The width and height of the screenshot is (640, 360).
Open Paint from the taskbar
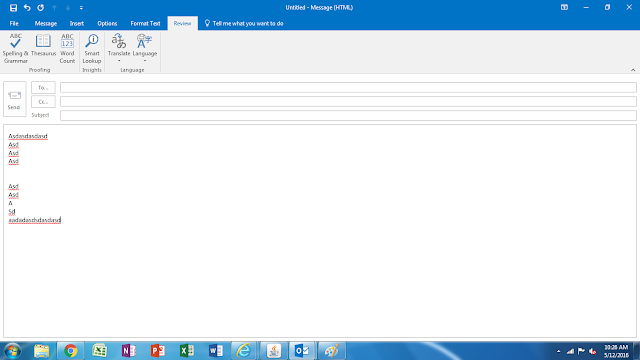pyautogui.click(x=332, y=351)
